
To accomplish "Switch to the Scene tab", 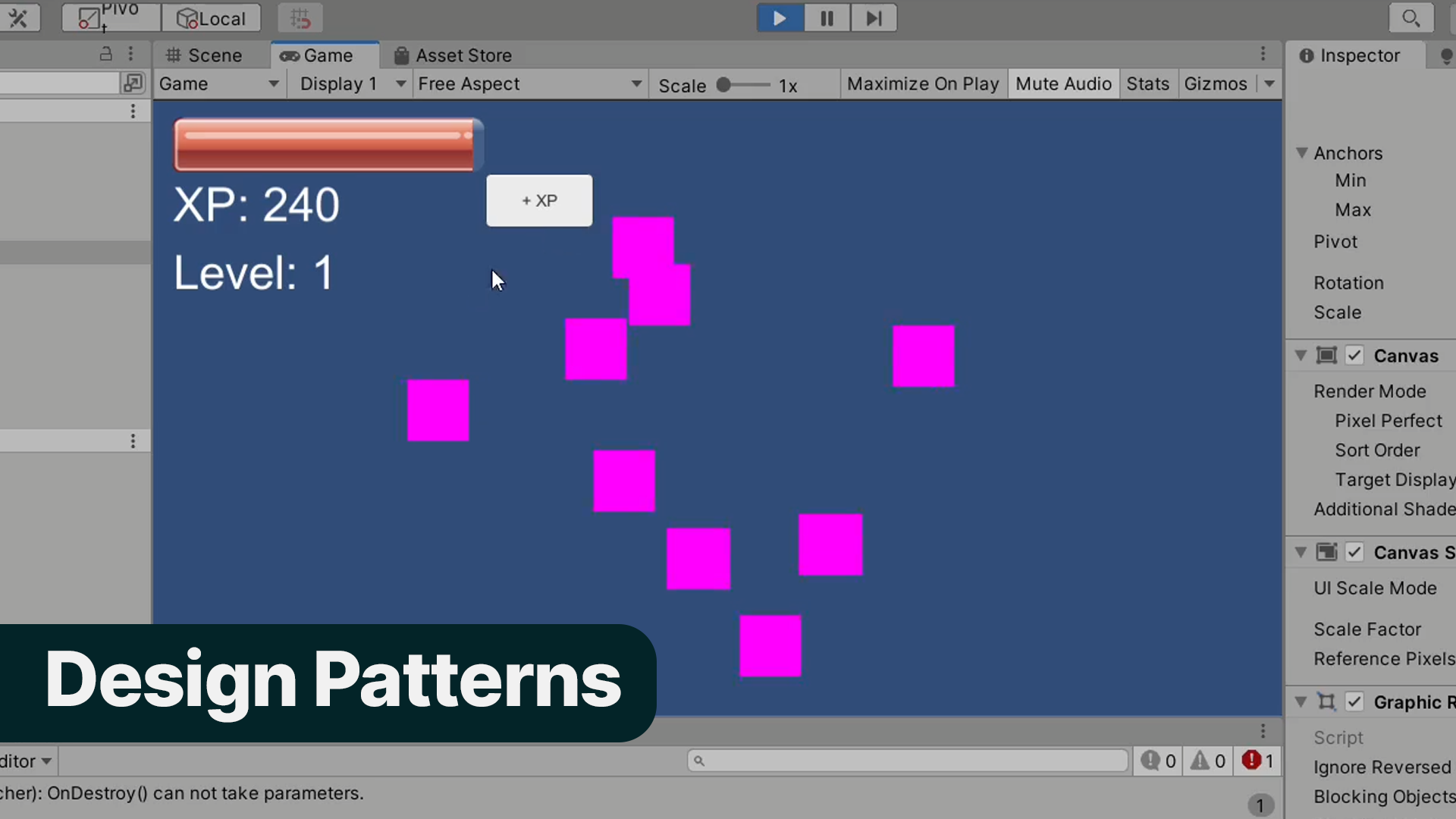I will 204,55.
